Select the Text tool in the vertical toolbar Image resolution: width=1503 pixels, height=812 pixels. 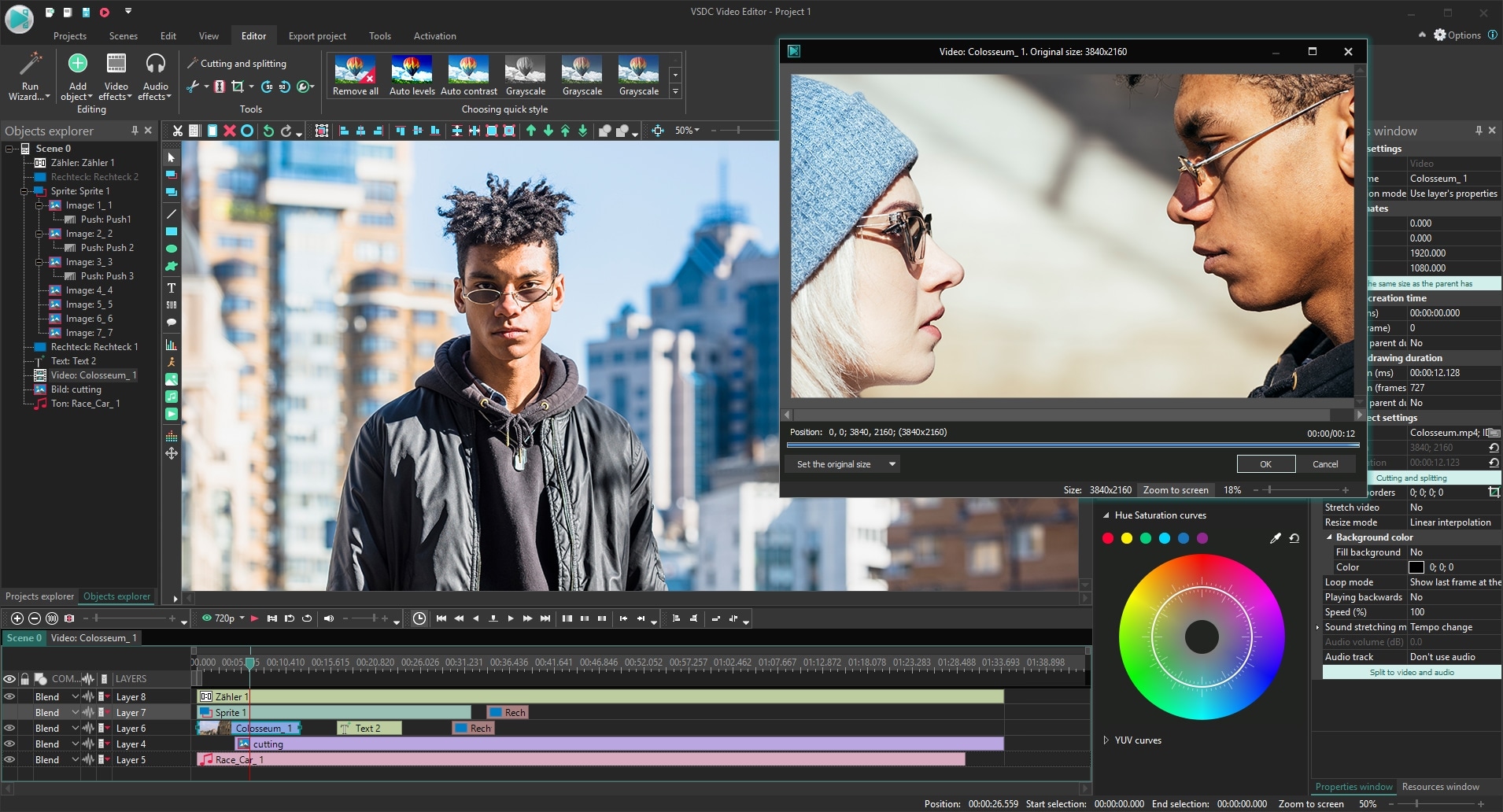point(171,288)
